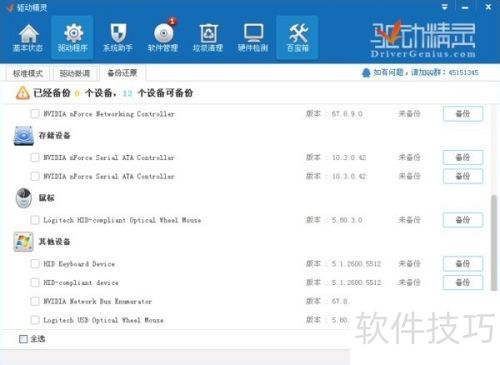Screen dimensions: 500x365
Task: Switch to the 驱动微调 tab
Action: click(75, 73)
